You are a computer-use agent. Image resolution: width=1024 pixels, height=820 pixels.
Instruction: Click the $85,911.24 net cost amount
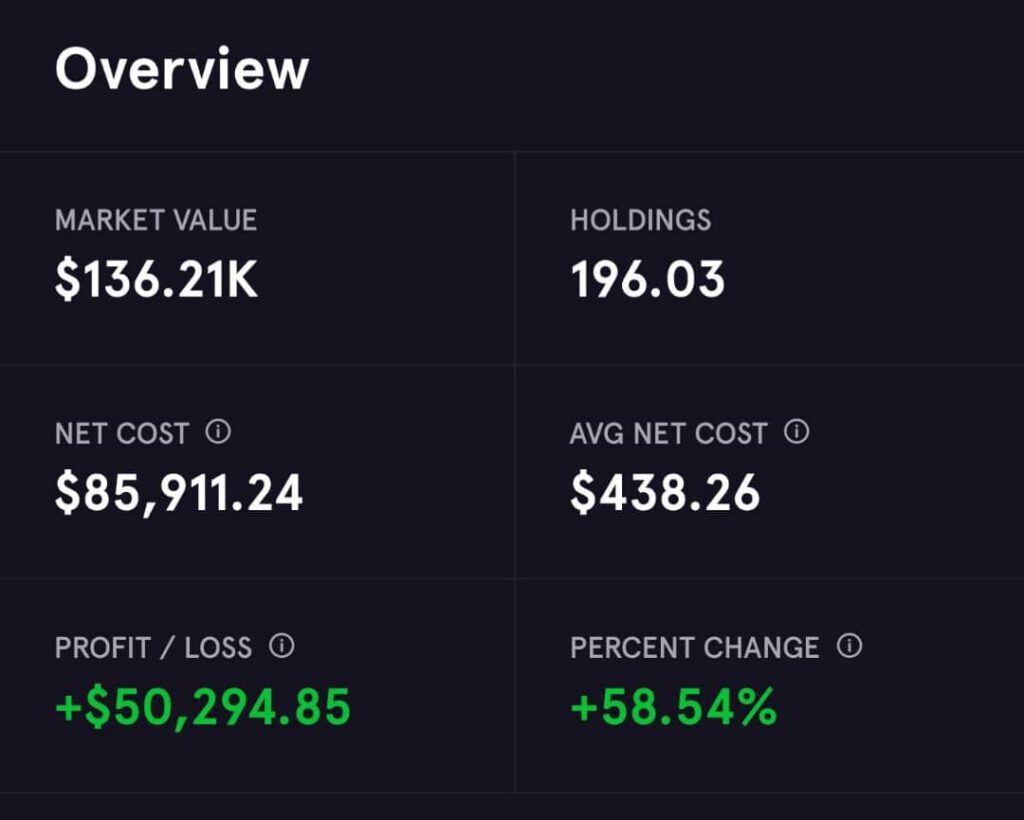[179, 494]
